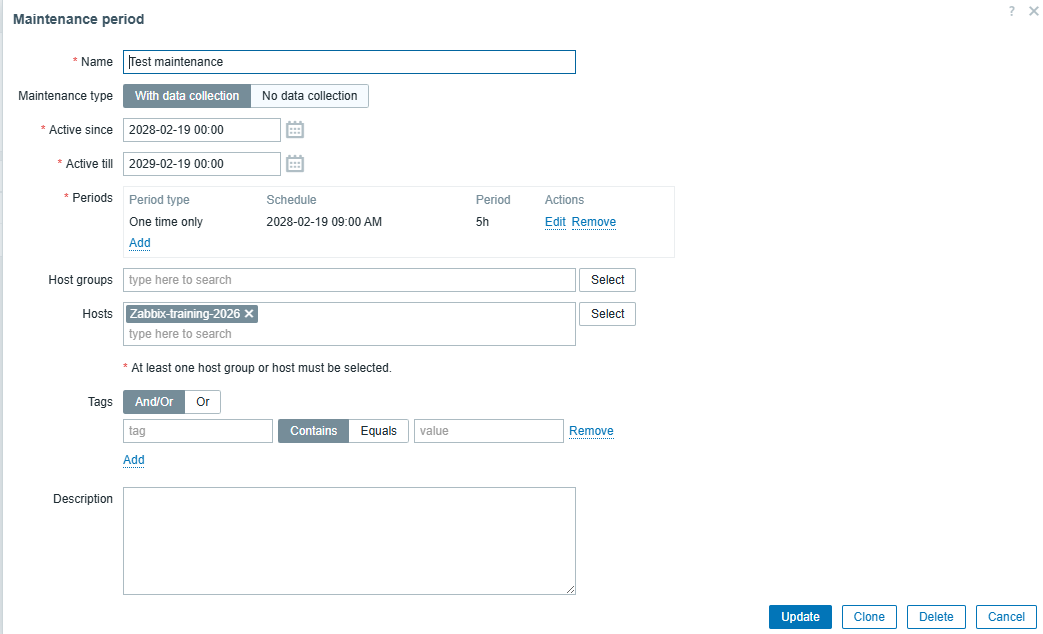Click into the Description text area
Viewport: 1043px width, 634px height.
click(x=349, y=541)
